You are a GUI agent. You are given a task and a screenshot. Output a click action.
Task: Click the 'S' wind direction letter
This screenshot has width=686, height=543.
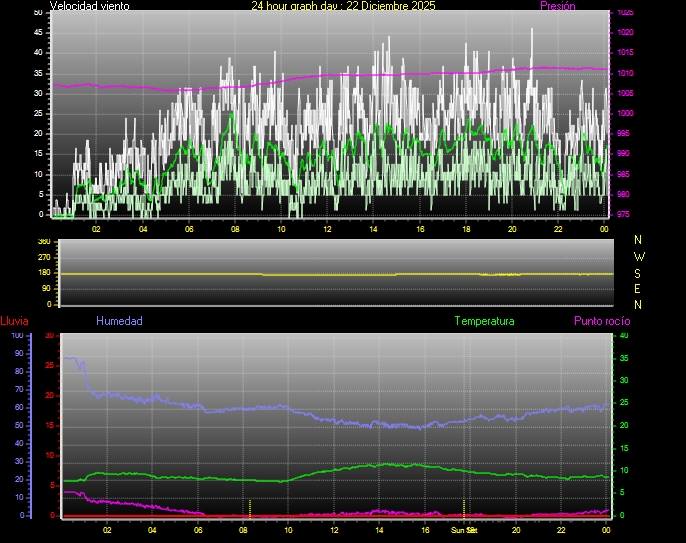tap(639, 272)
